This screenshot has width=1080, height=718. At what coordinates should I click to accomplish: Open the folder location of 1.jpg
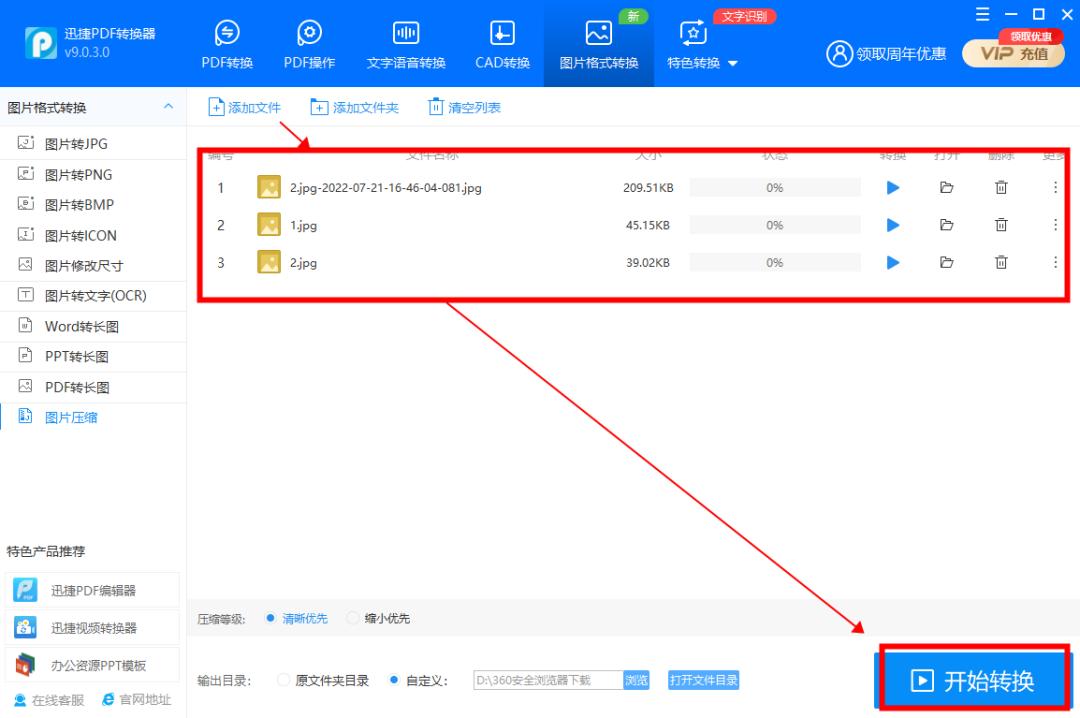[946, 225]
